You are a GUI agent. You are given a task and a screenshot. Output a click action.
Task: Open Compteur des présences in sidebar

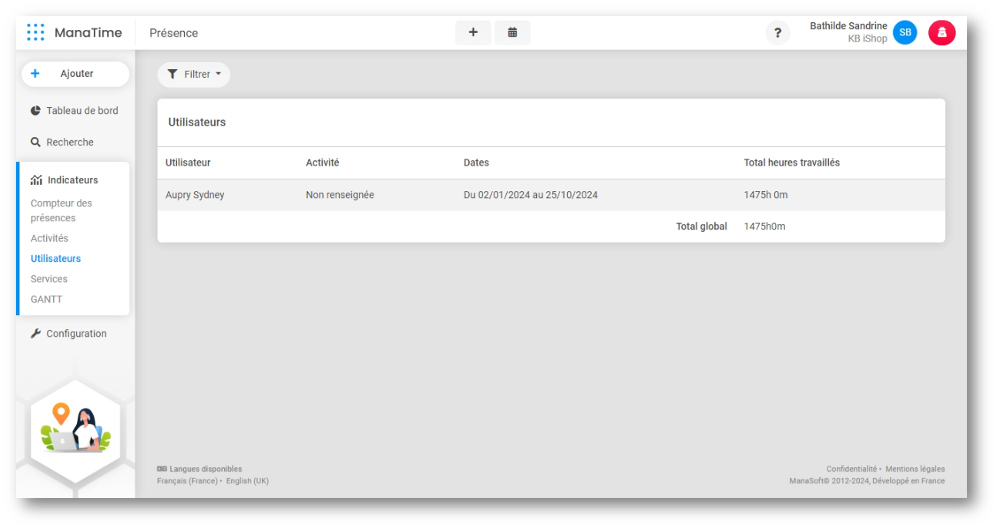point(61,210)
